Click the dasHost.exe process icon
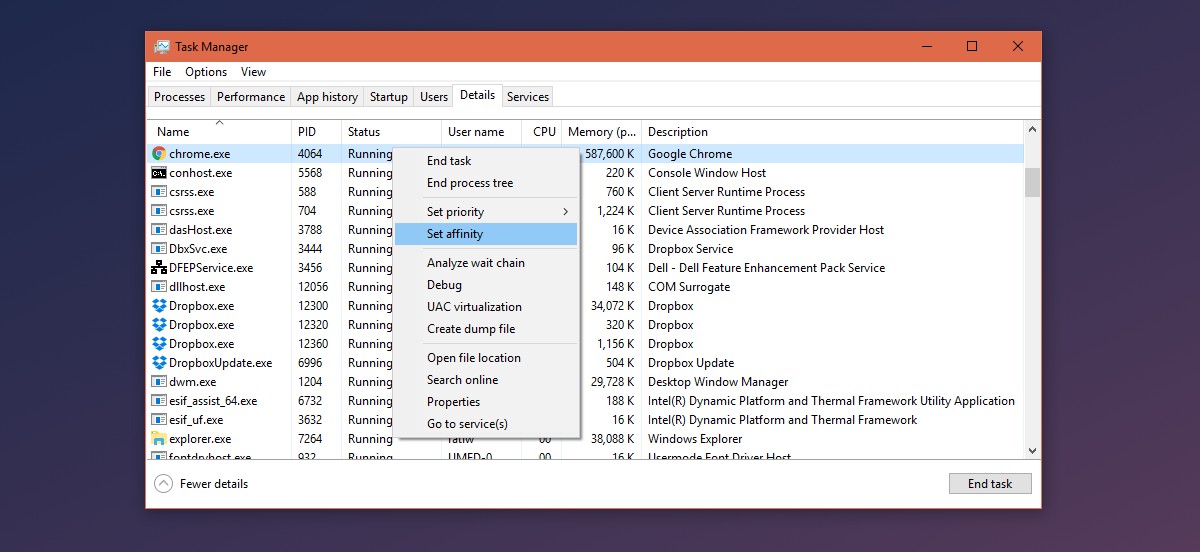The height and width of the screenshot is (552, 1200). click(x=159, y=230)
